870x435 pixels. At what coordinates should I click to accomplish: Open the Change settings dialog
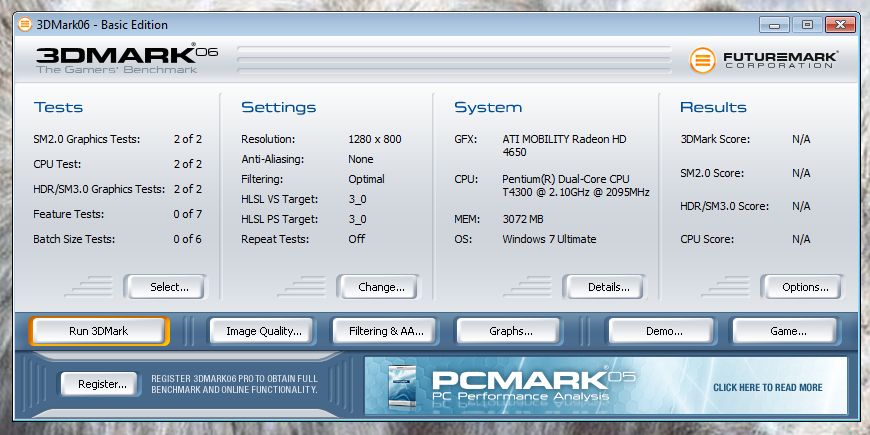377,287
